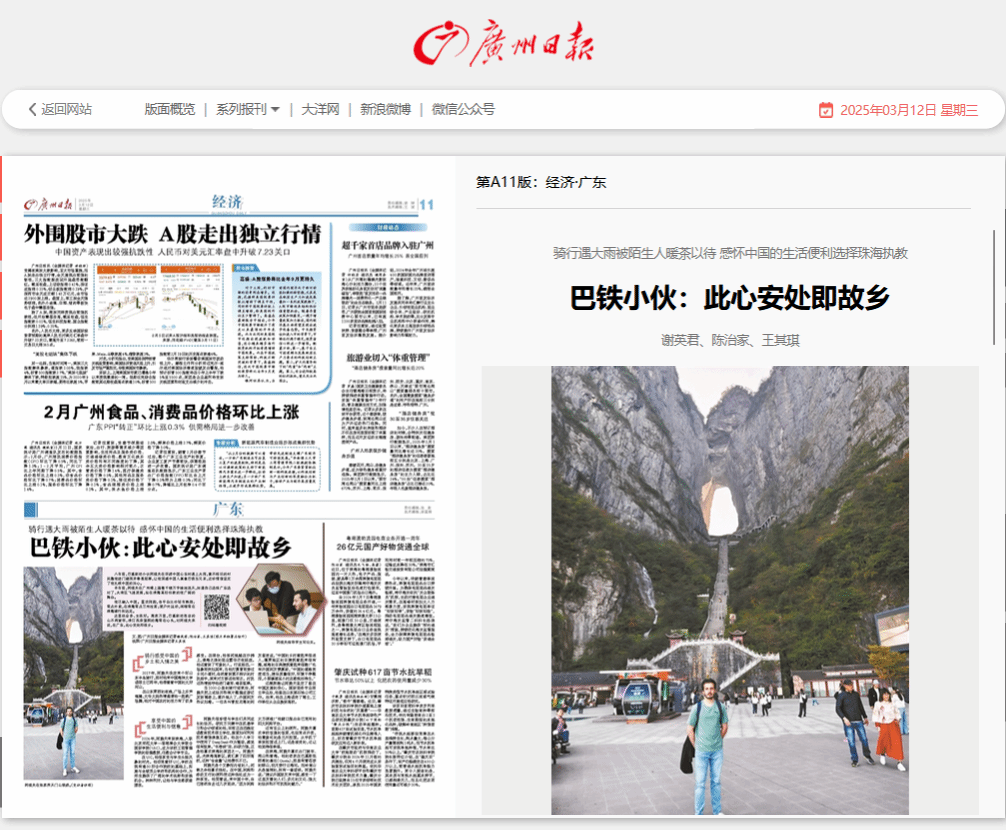Click the large Tianmen mountain article photo
Screen dimensions: 1006x830
(730, 590)
